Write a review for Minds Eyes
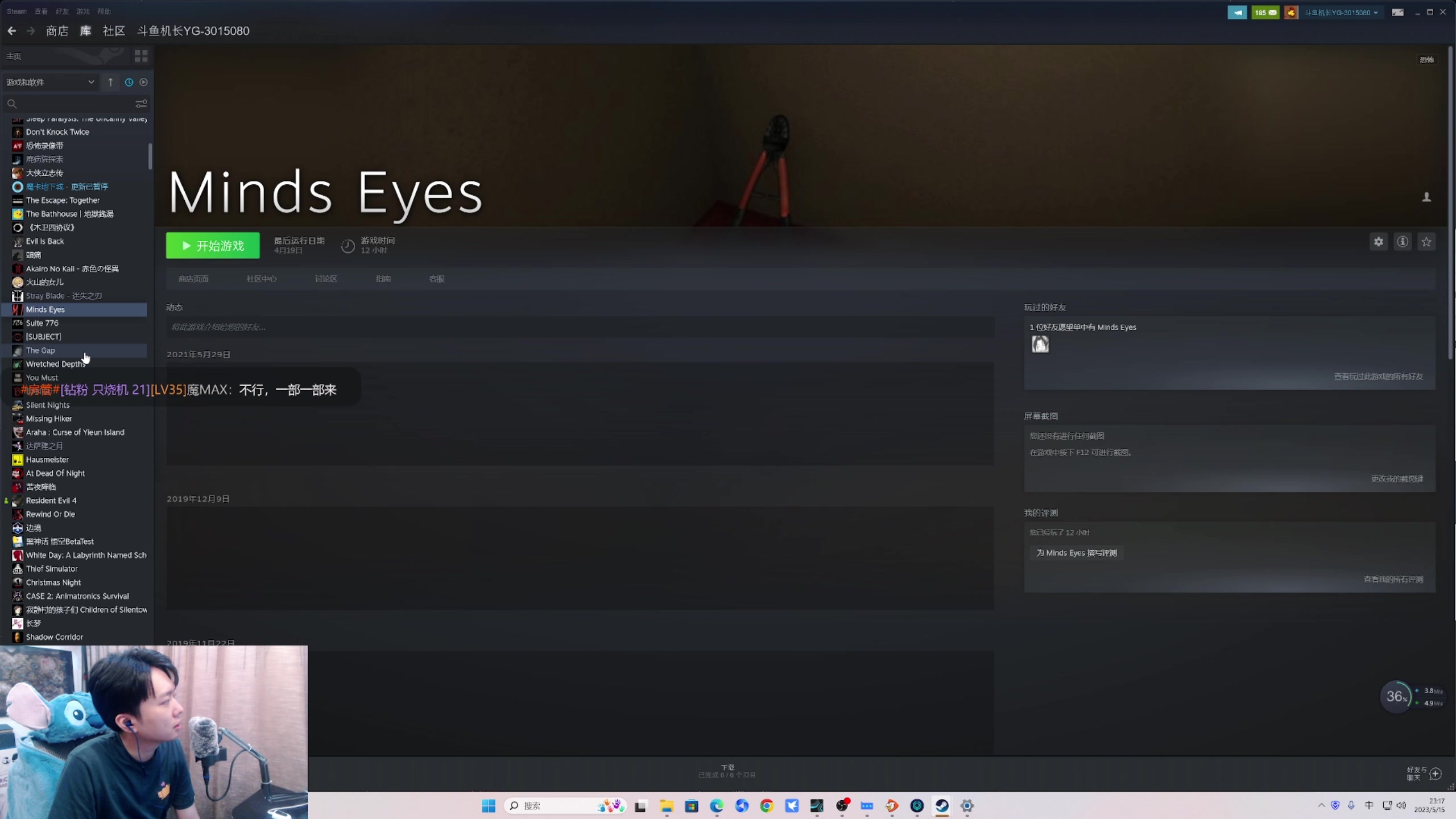 1076,553
